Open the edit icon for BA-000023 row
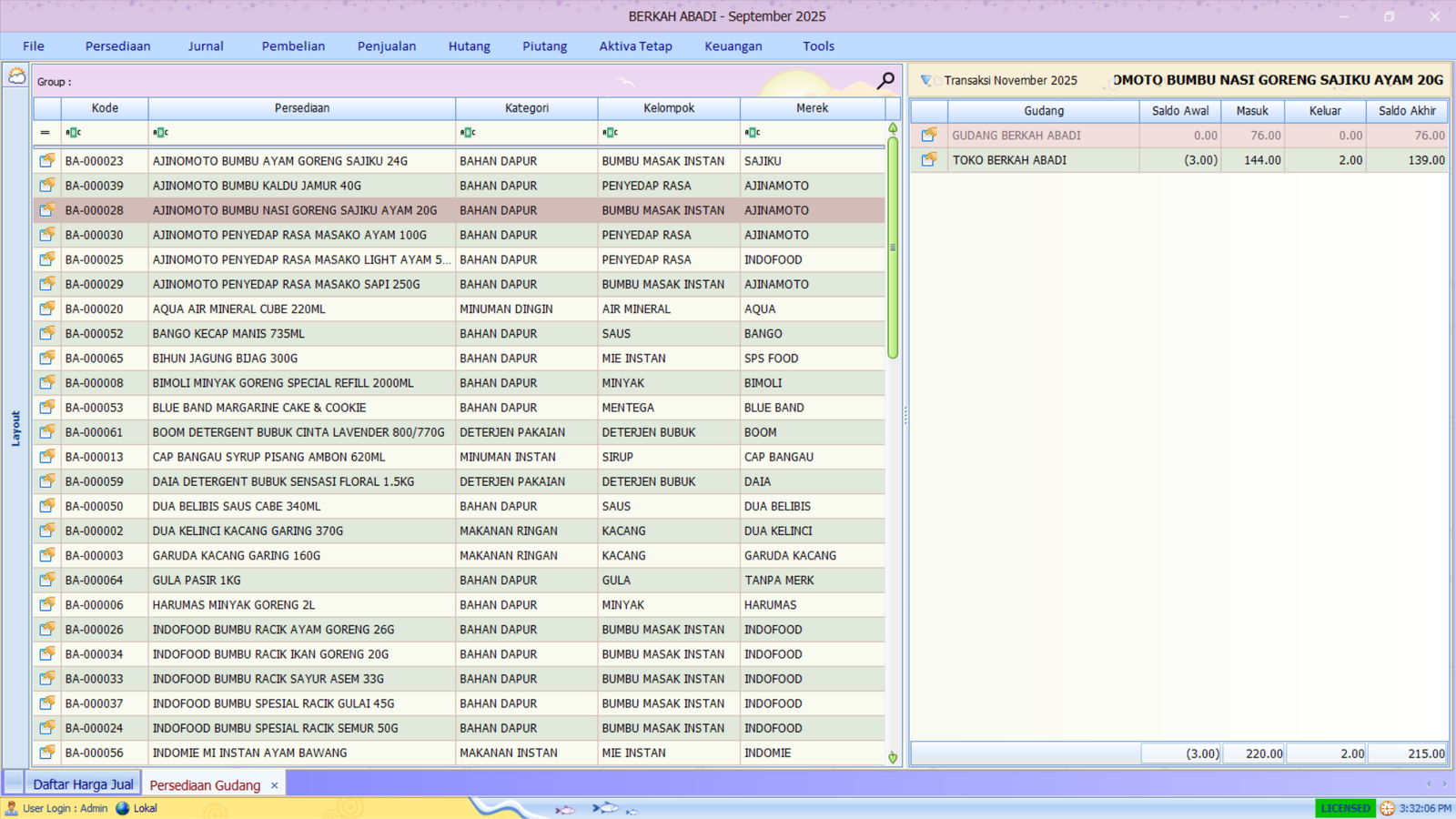The width and height of the screenshot is (1456, 819). click(x=46, y=161)
